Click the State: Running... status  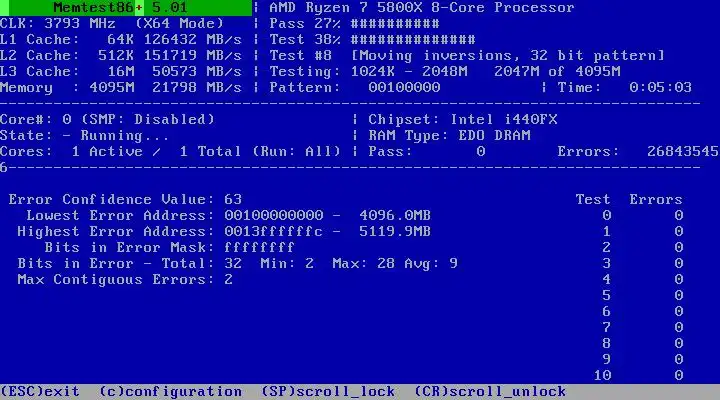(x=84, y=136)
